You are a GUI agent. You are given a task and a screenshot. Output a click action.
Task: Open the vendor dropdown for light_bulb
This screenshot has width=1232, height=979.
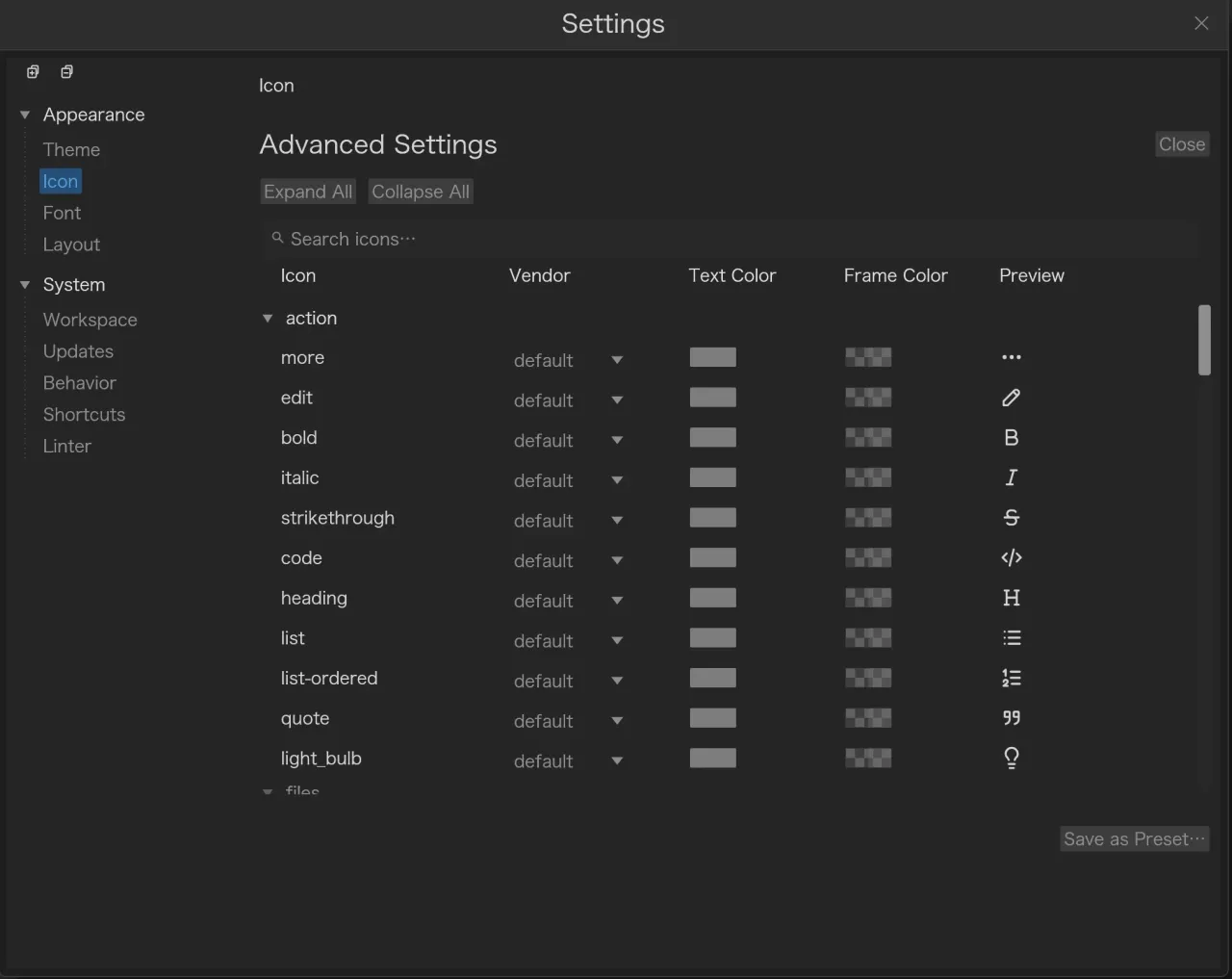point(568,761)
